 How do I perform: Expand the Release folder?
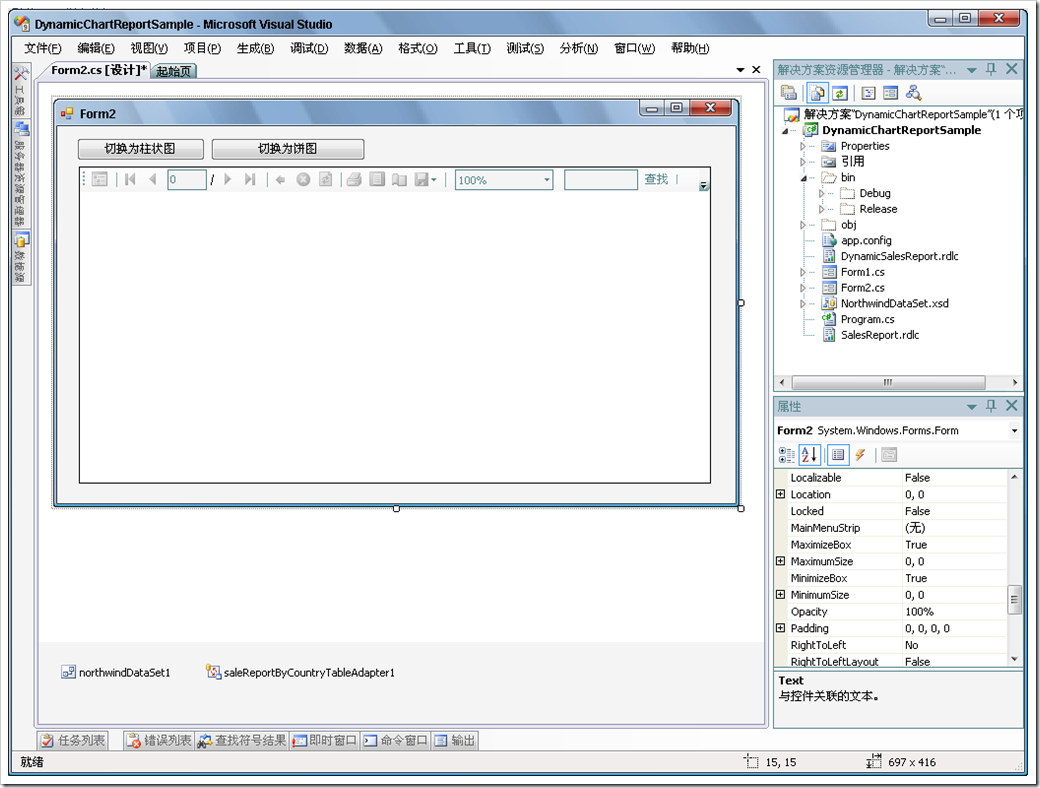click(x=821, y=210)
